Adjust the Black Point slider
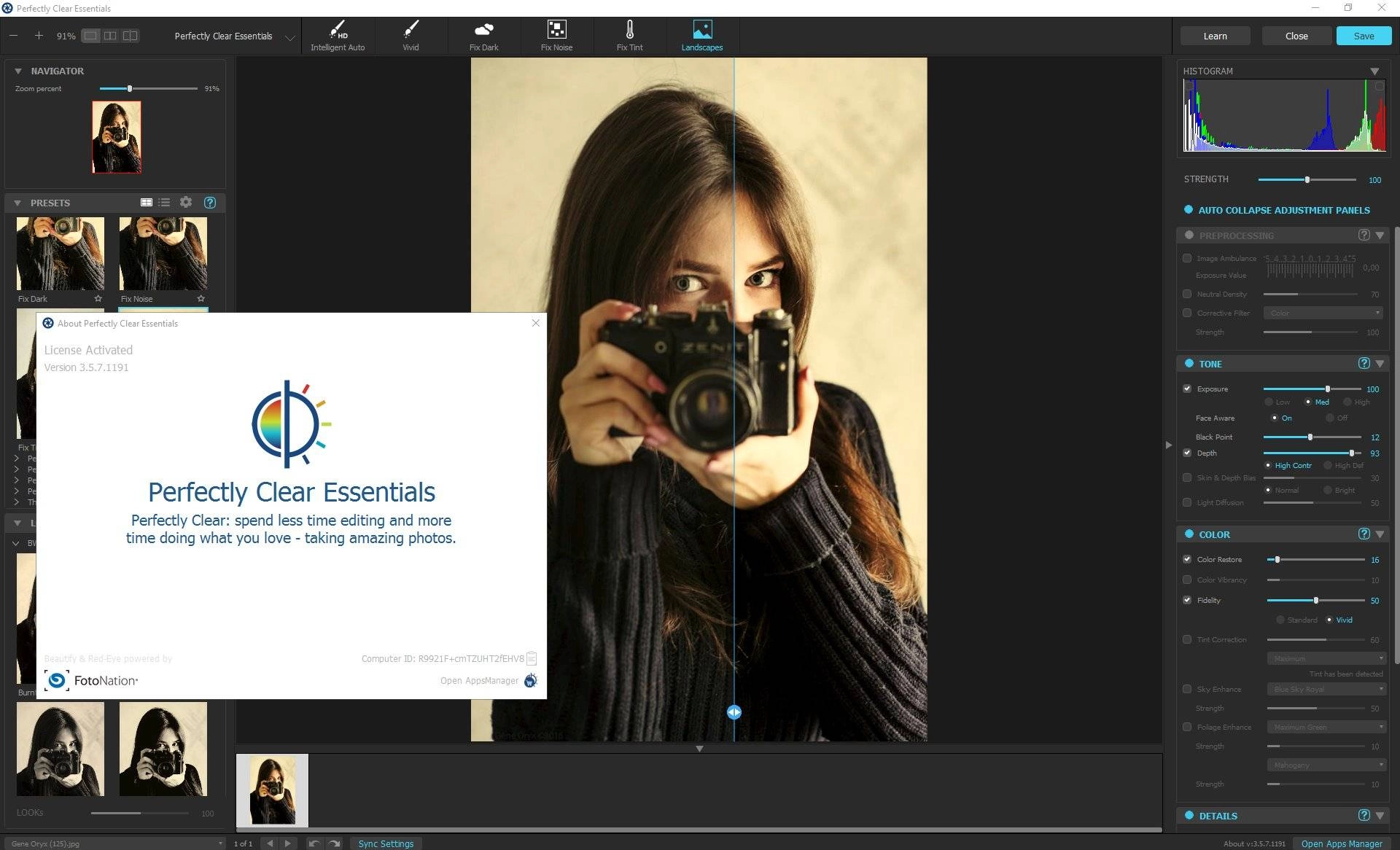Viewport: 1400px width, 850px height. pyautogui.click(x=1312, y=437)
